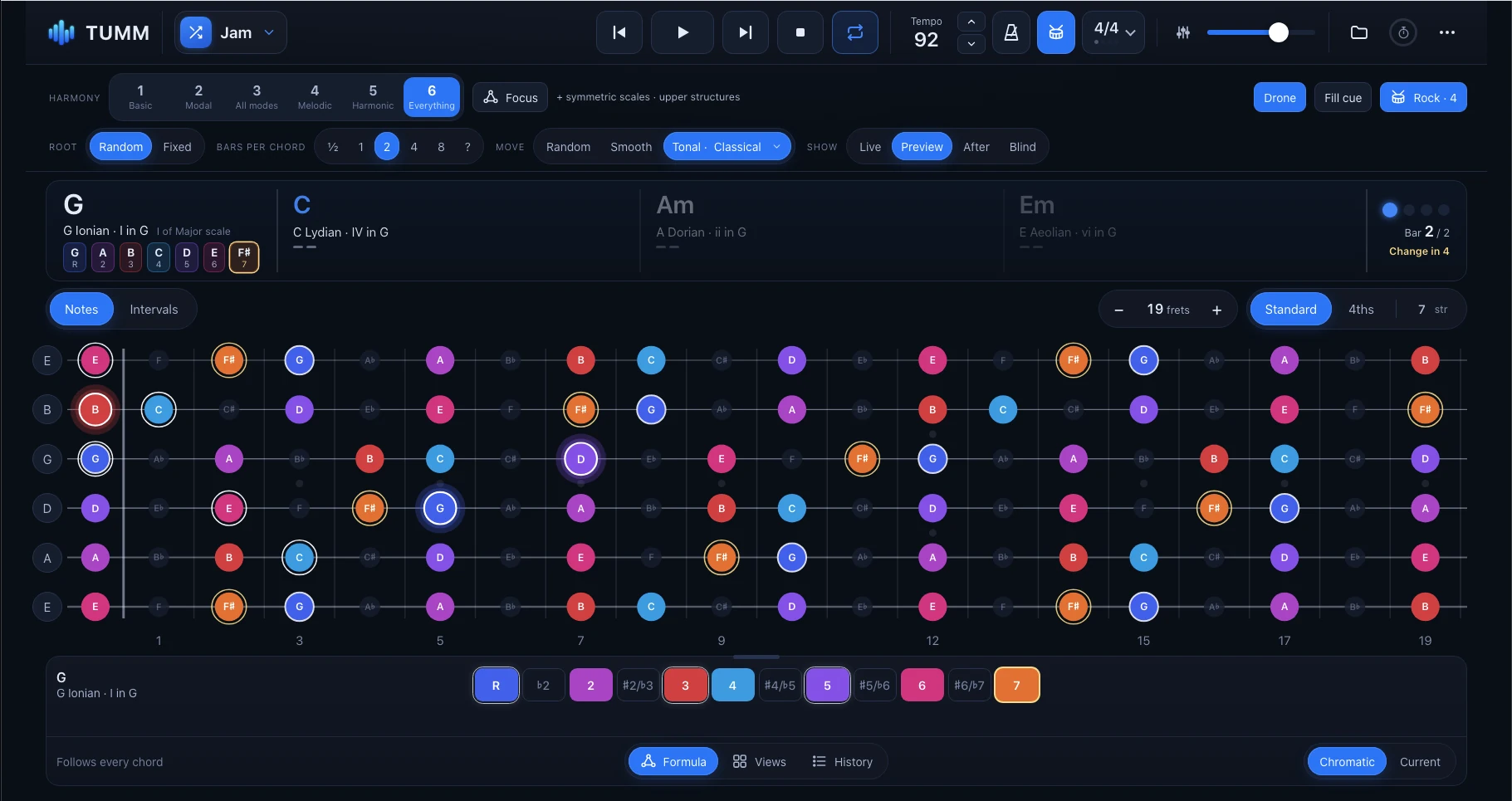Start playback with the play button
This screenshot has height=801, width=1512.
coord(682,32)
